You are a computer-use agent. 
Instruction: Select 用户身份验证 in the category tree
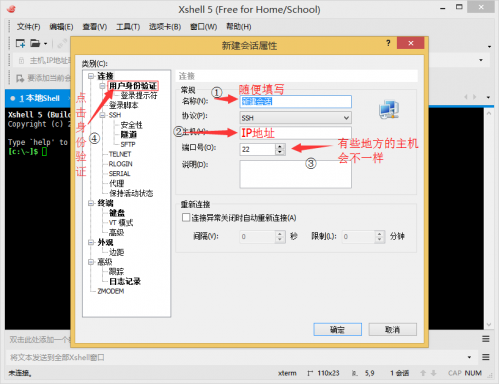(133, 86)
